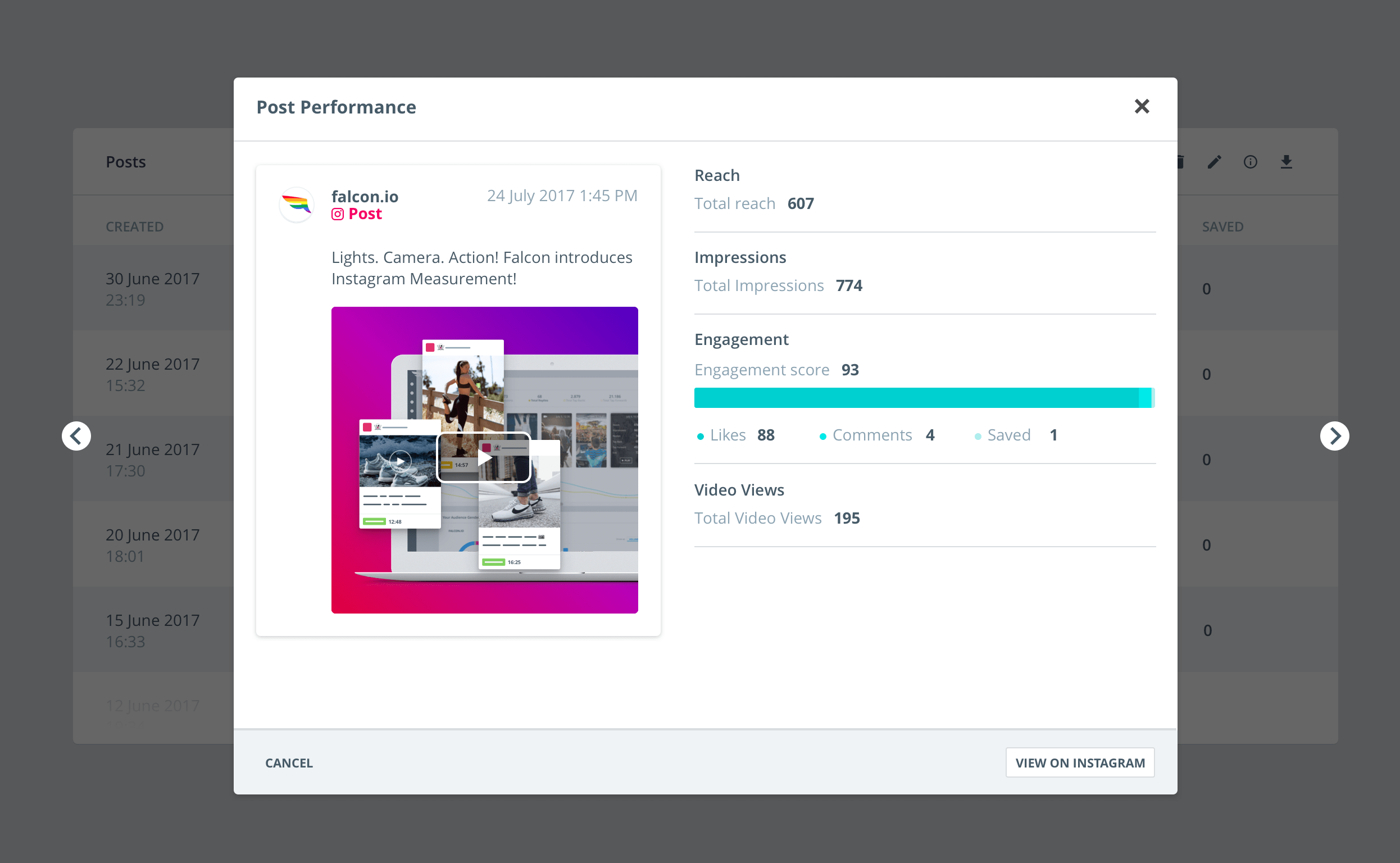Click the download icon in Posts panel
This screenshot has height=863, width=1400.
1286,162
